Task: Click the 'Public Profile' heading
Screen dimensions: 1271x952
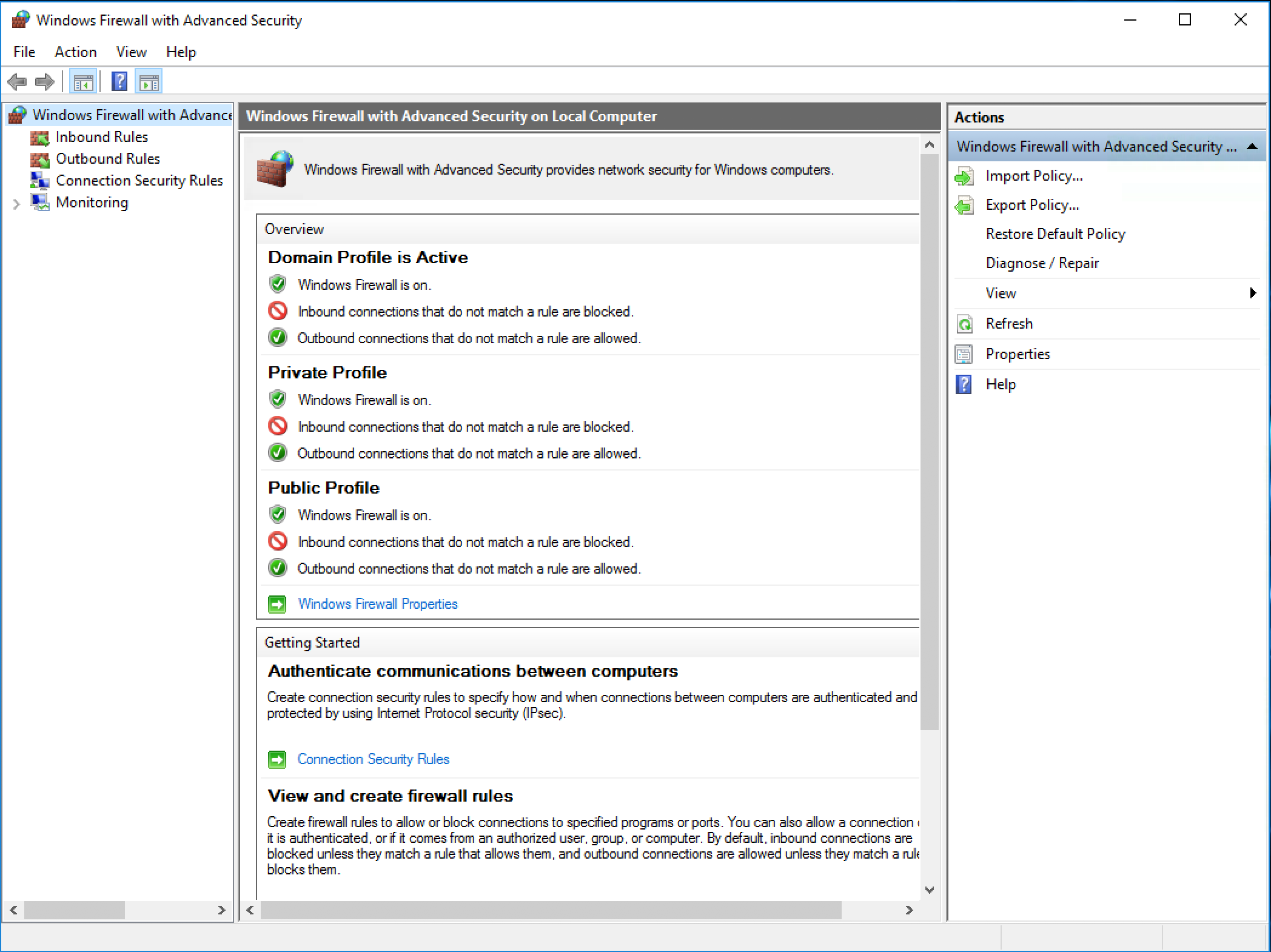Action: click(x=324, y=488)
